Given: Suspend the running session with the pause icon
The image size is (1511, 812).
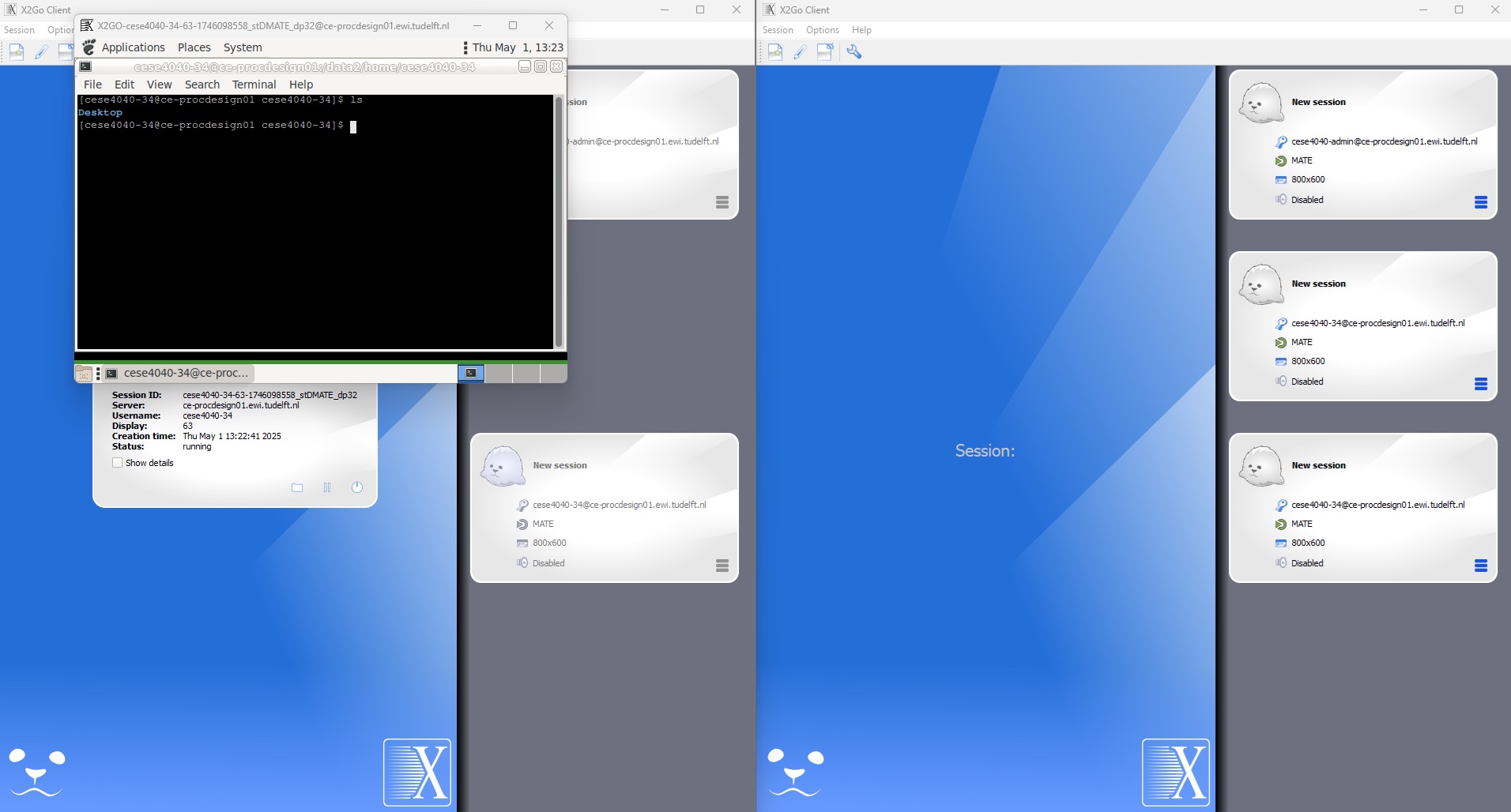Looking at the screenshot, I should point(327,487).
